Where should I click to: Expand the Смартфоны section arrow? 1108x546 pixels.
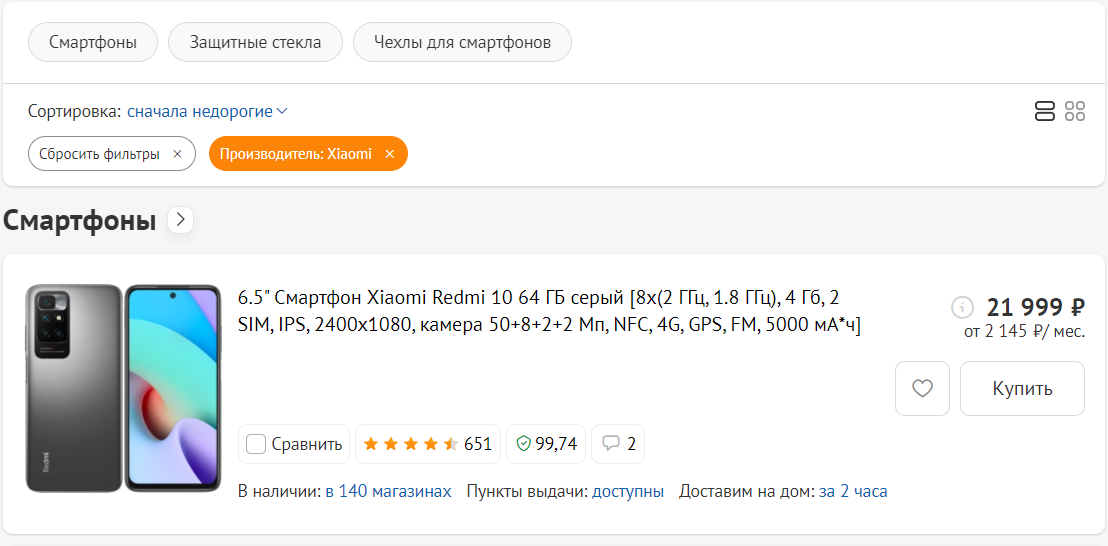[180, 220]
